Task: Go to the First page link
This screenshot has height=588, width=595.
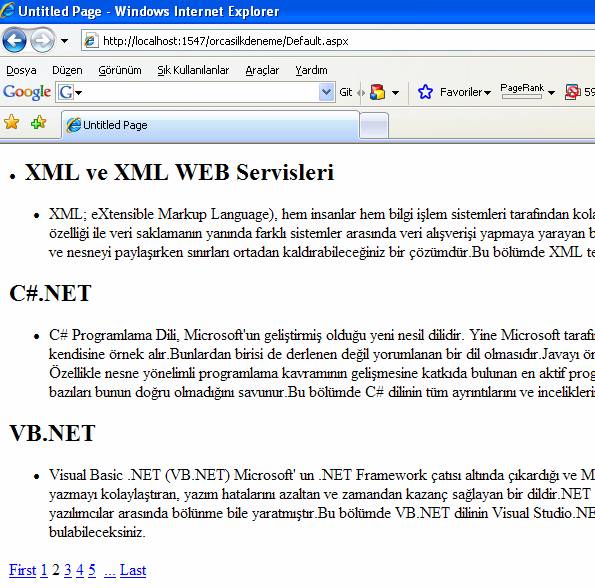Action: [x=23, y=570]
